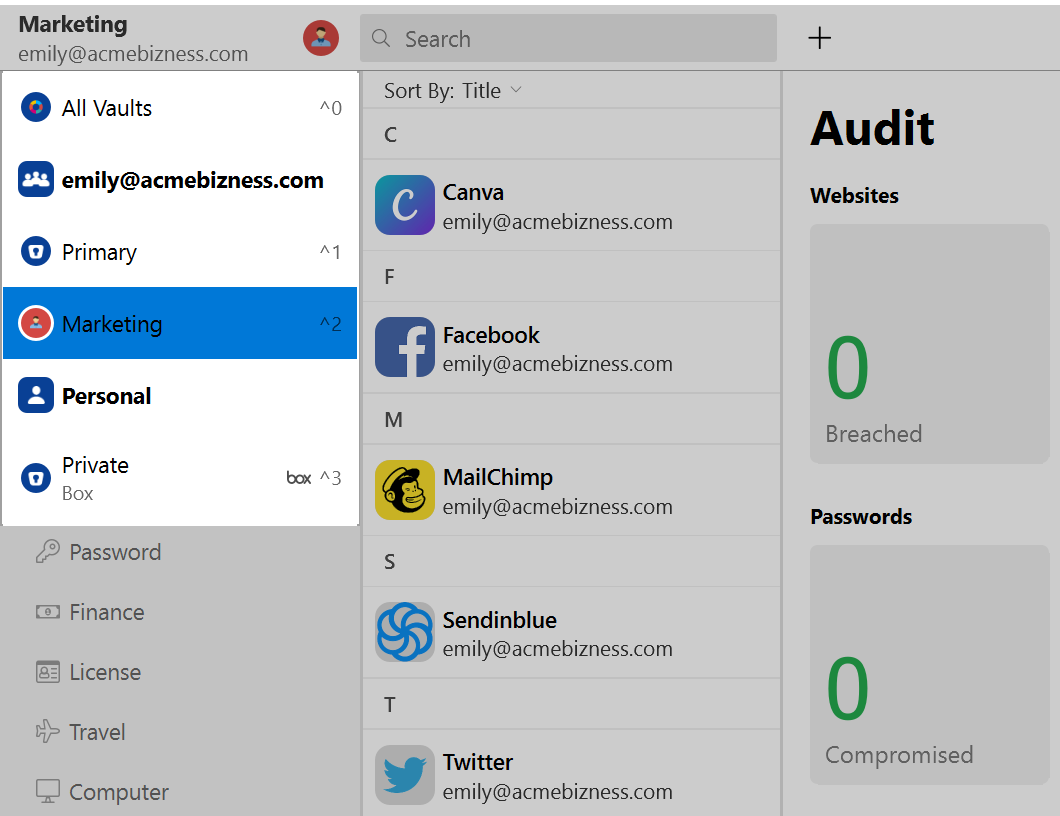Click the ID card icon next to License

47,672
